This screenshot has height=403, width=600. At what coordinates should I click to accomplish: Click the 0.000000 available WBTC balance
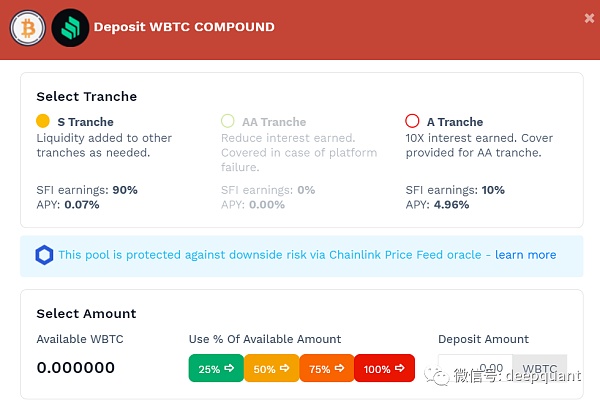coord(76,368)
